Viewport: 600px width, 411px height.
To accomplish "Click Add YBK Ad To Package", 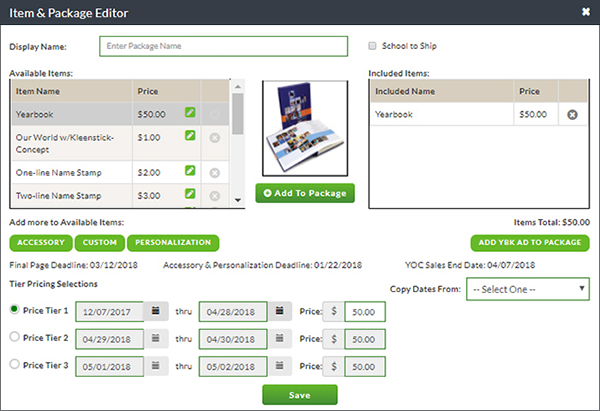I will (x=530, y=242).
